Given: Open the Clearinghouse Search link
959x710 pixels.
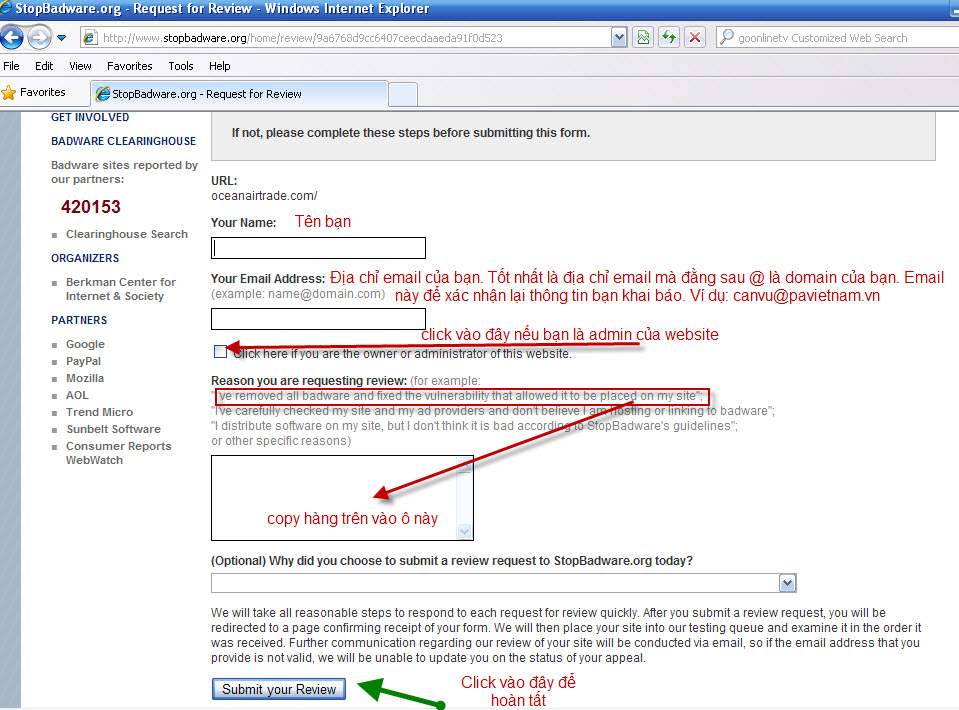Looking at the screenshot, I should tap(127, 234).
